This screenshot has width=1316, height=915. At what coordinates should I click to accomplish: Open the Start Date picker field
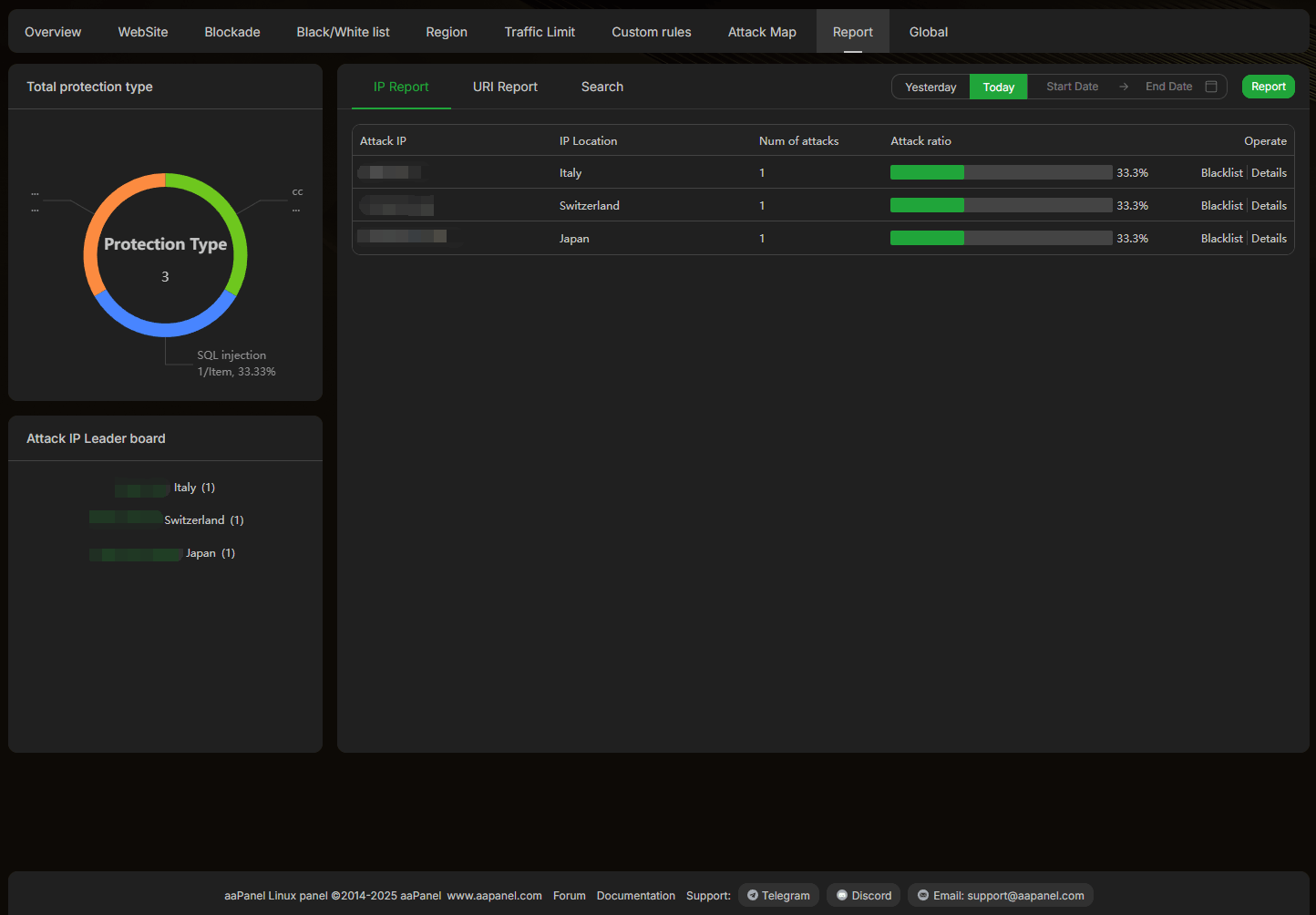pyautogui.click(x=1072, y=87)
